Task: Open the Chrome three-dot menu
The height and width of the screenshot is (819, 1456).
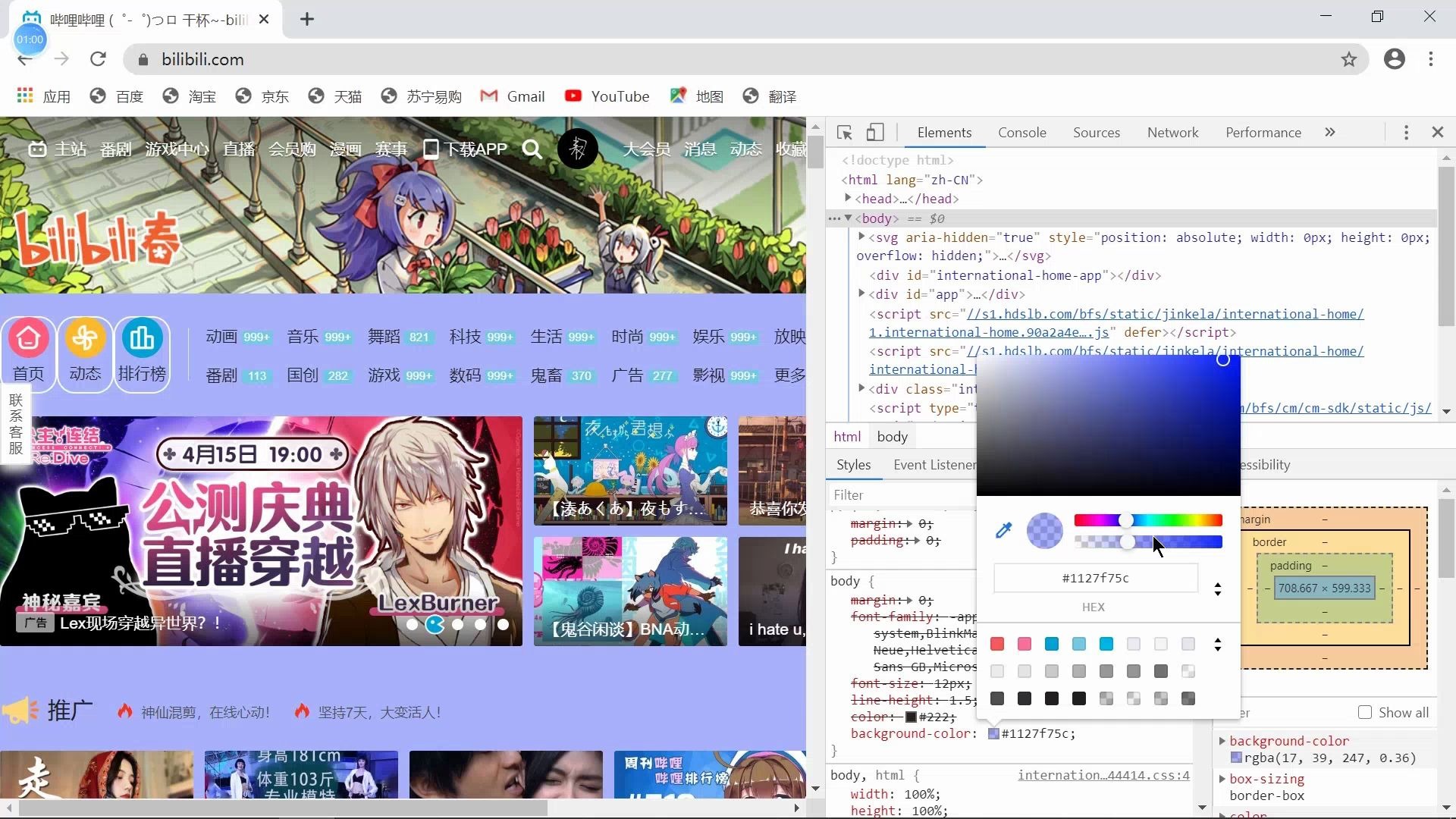Action: point(1431,59)
